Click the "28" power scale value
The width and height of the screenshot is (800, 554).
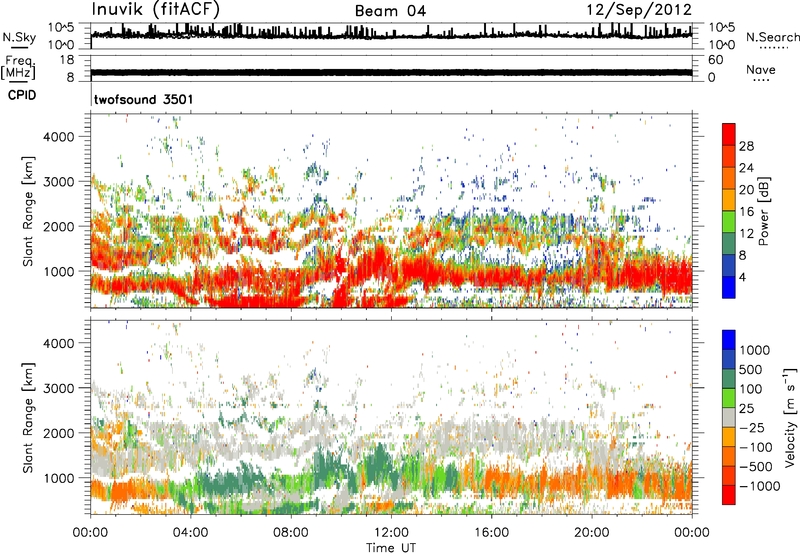coord(746,146)
